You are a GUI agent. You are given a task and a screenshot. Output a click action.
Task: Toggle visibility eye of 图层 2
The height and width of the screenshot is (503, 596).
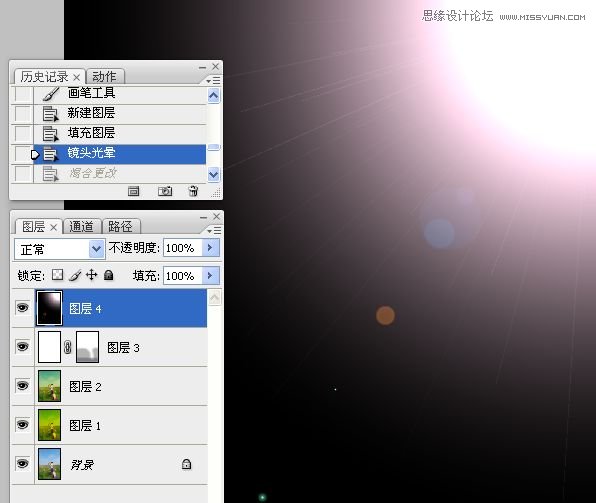[x=22, y=386]
